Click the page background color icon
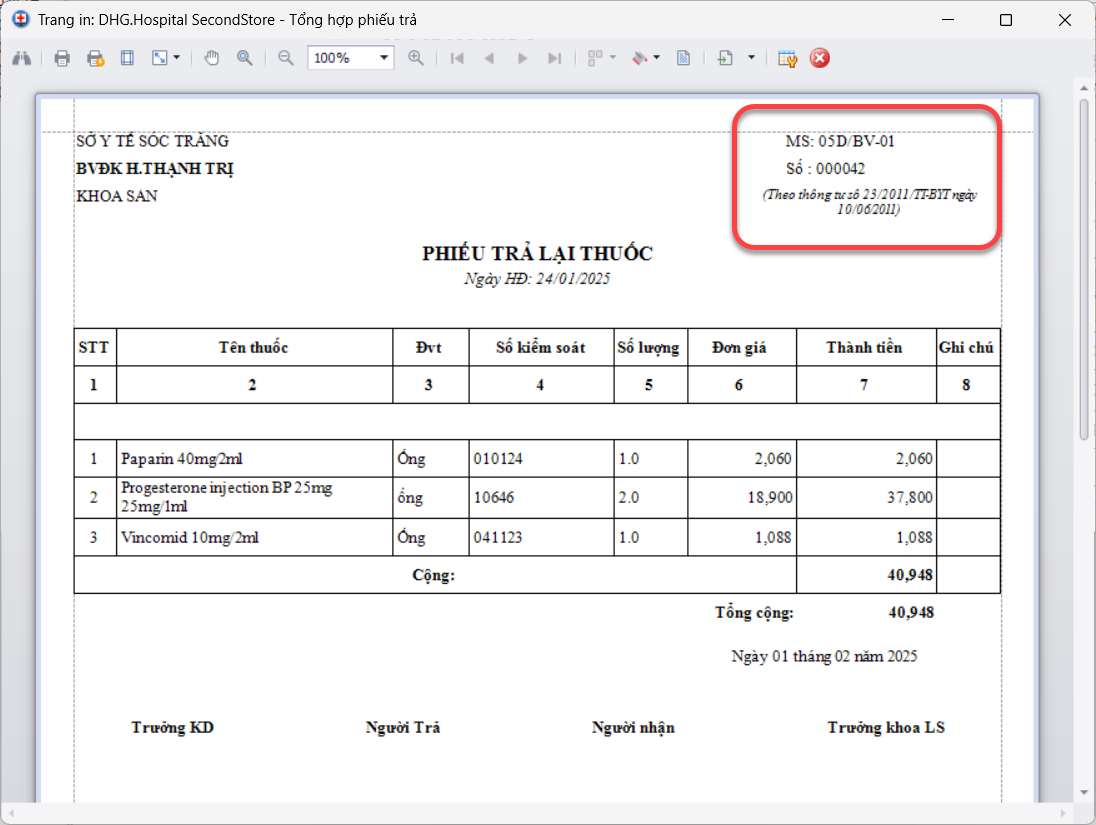 point(640,58)
